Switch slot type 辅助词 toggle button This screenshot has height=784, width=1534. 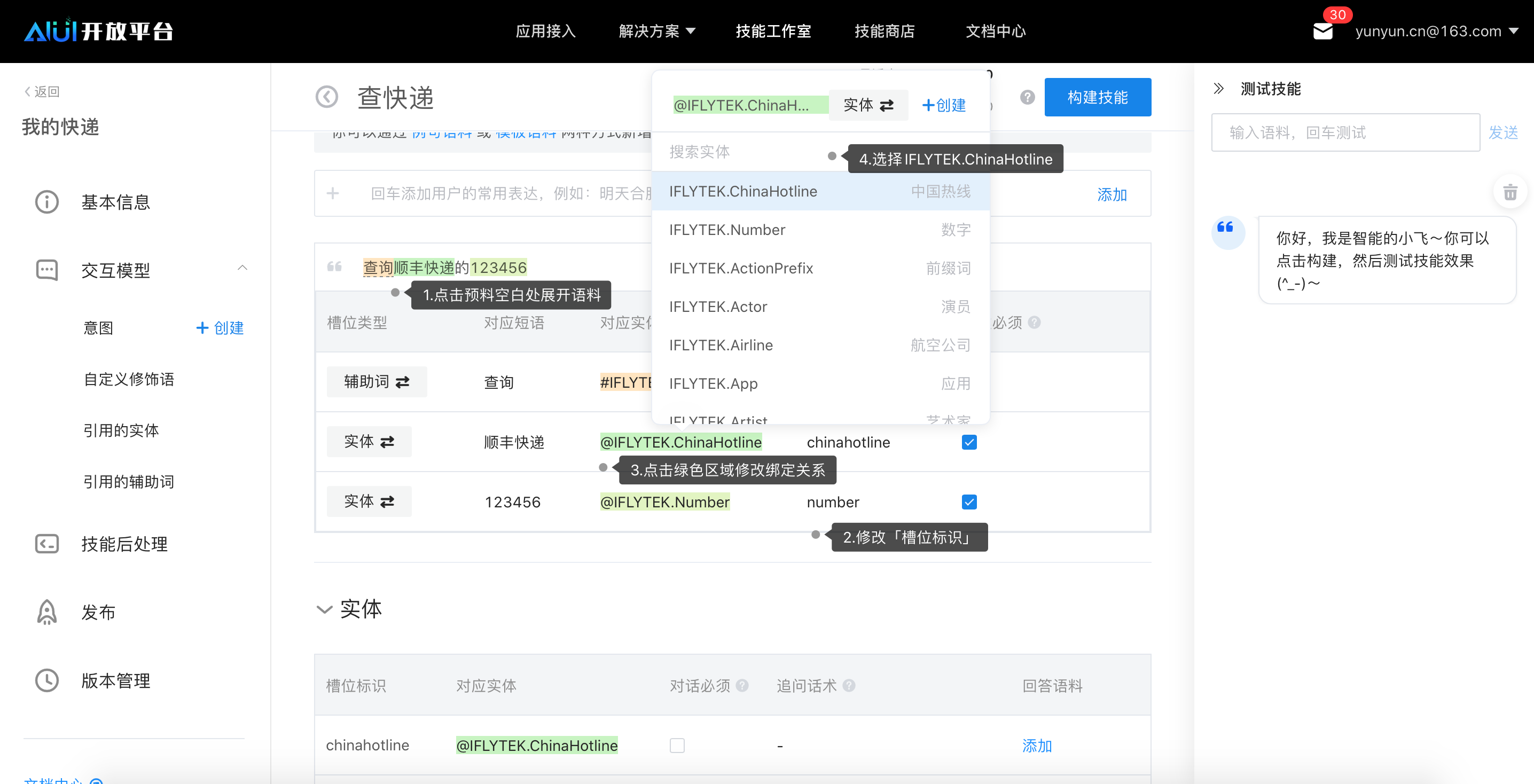click(377, 381)
